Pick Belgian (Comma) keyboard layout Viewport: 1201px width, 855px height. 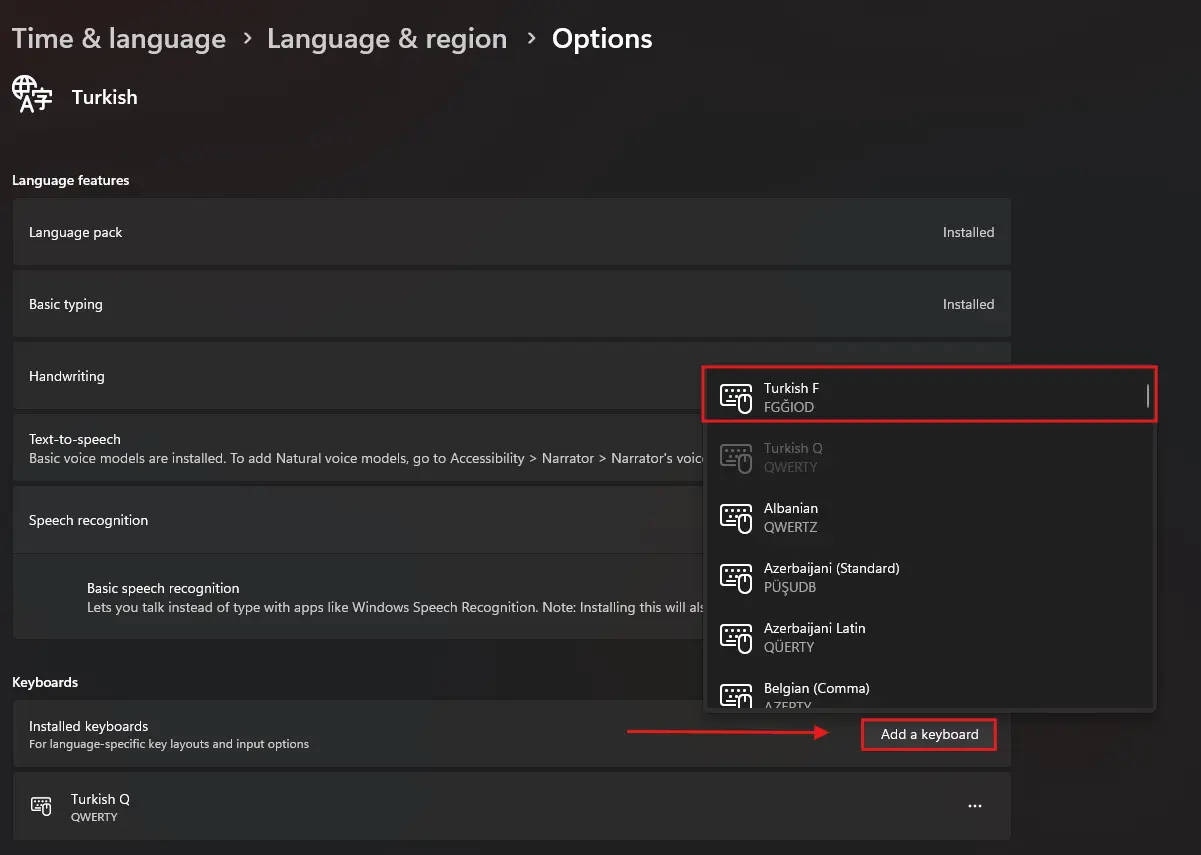point(930,689)
